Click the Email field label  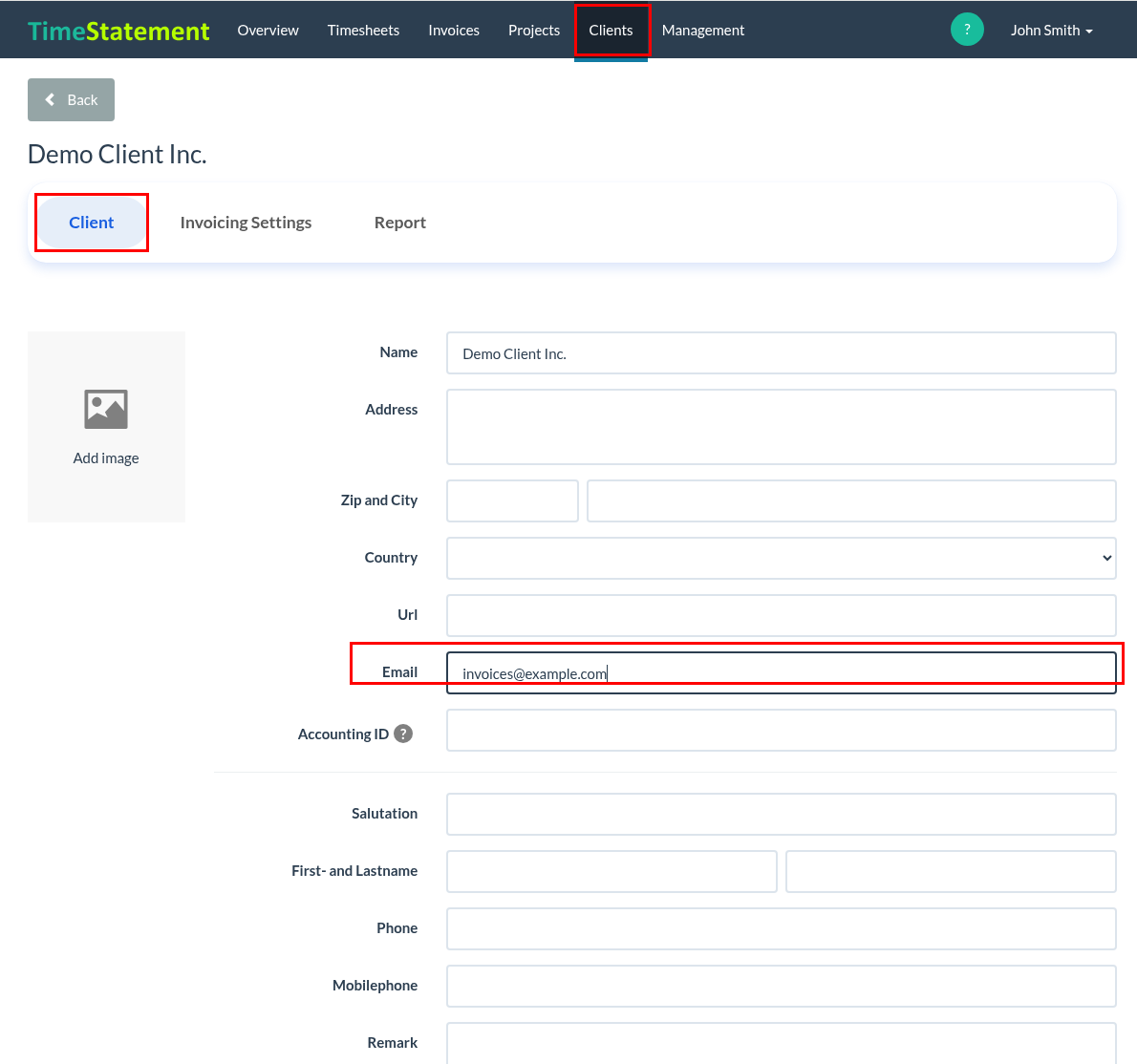pyautogui.click(x=399, y=671)
